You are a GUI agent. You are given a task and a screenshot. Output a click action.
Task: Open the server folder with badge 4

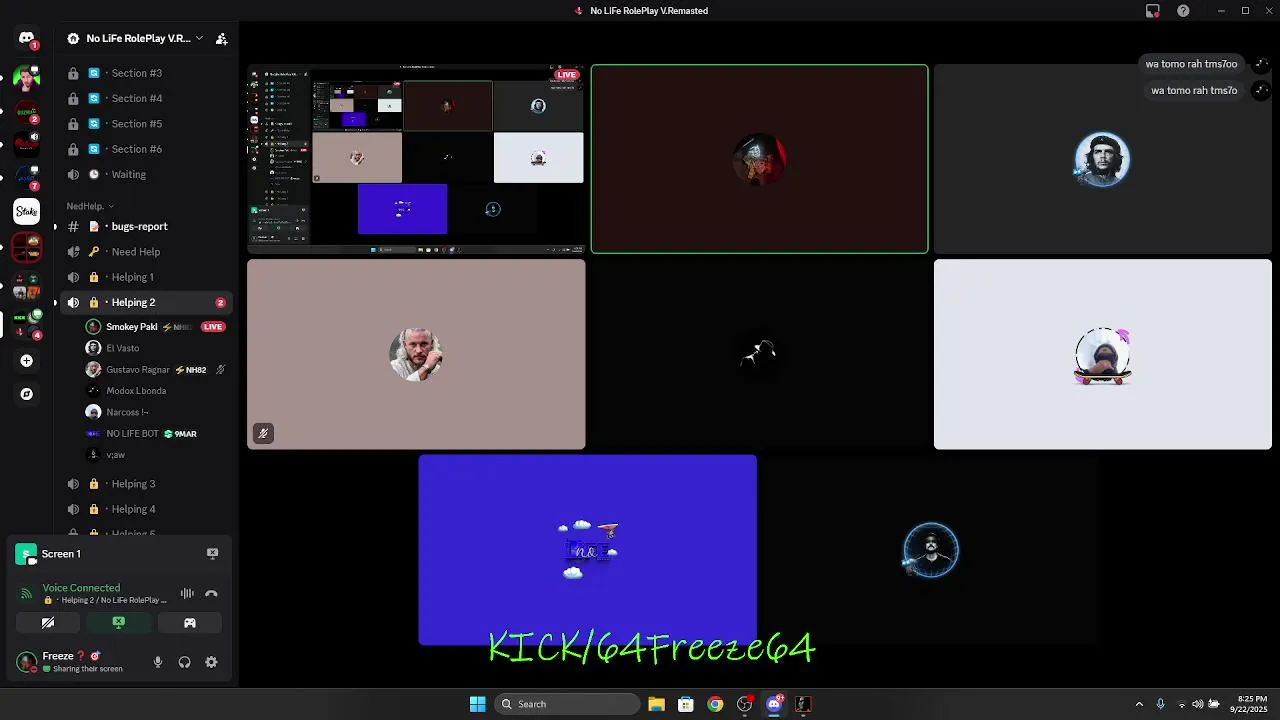(x=26, y=323)
